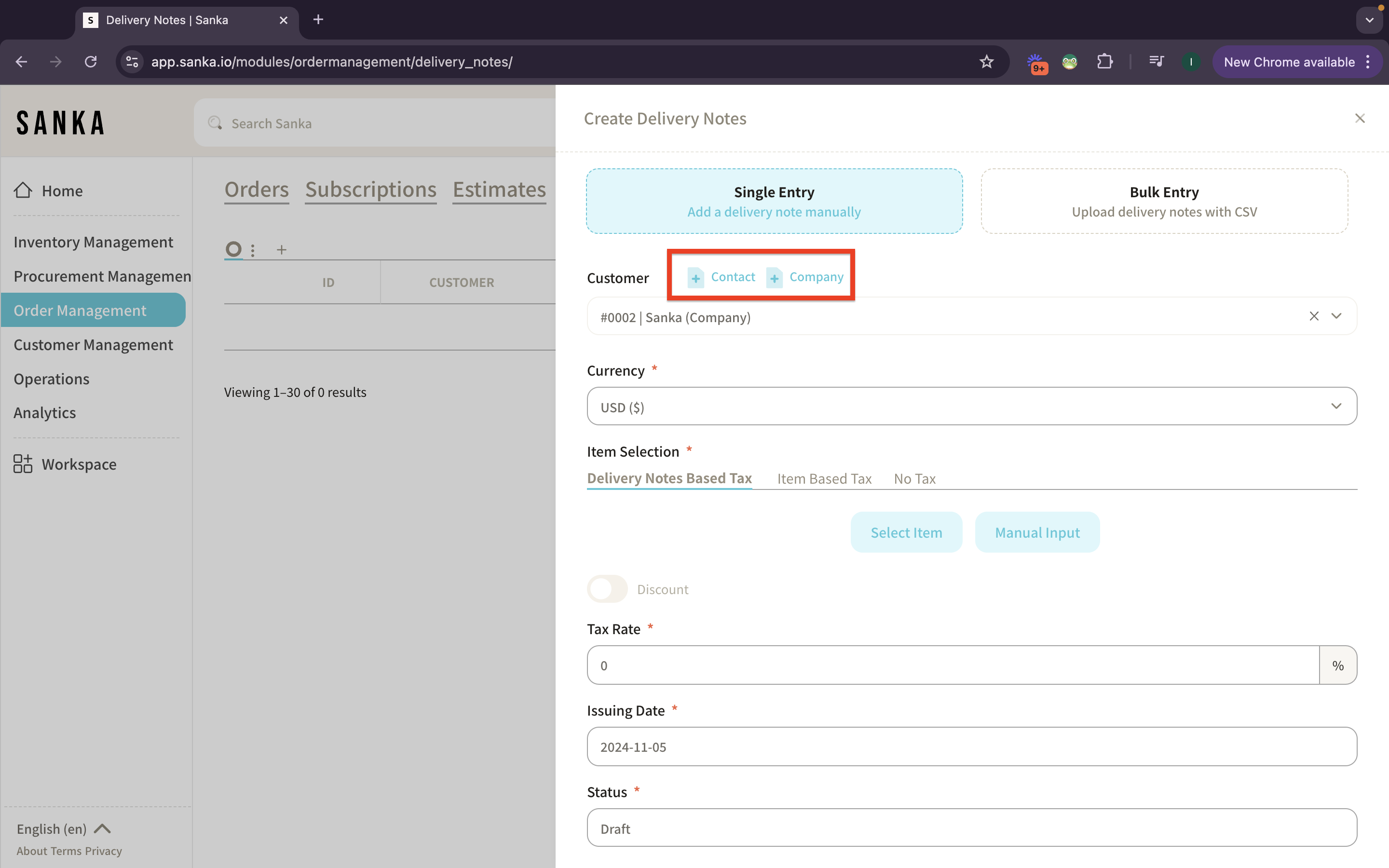
Task: Open the view options vertical dots
Action: (253, 250)
